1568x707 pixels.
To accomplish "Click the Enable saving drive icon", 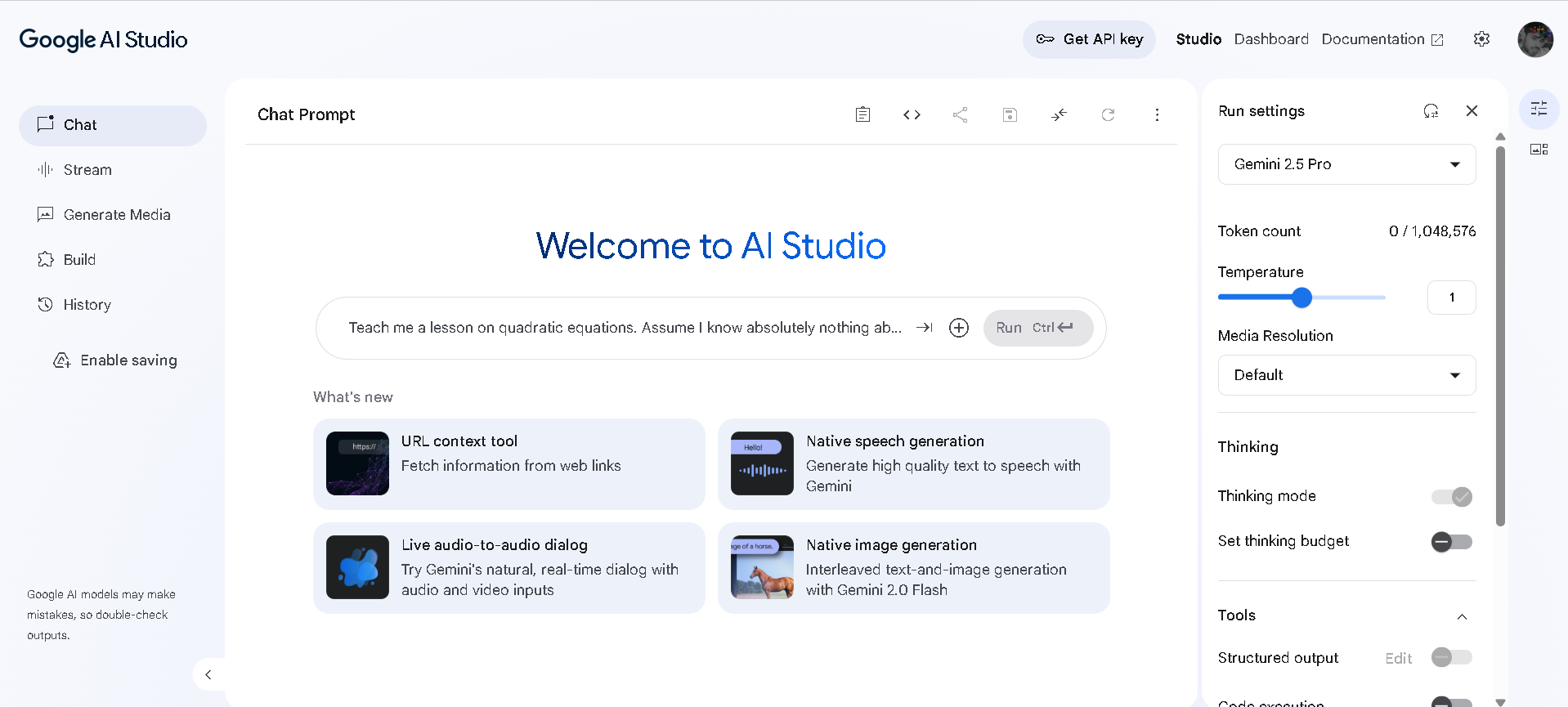I will coord(62,360).
